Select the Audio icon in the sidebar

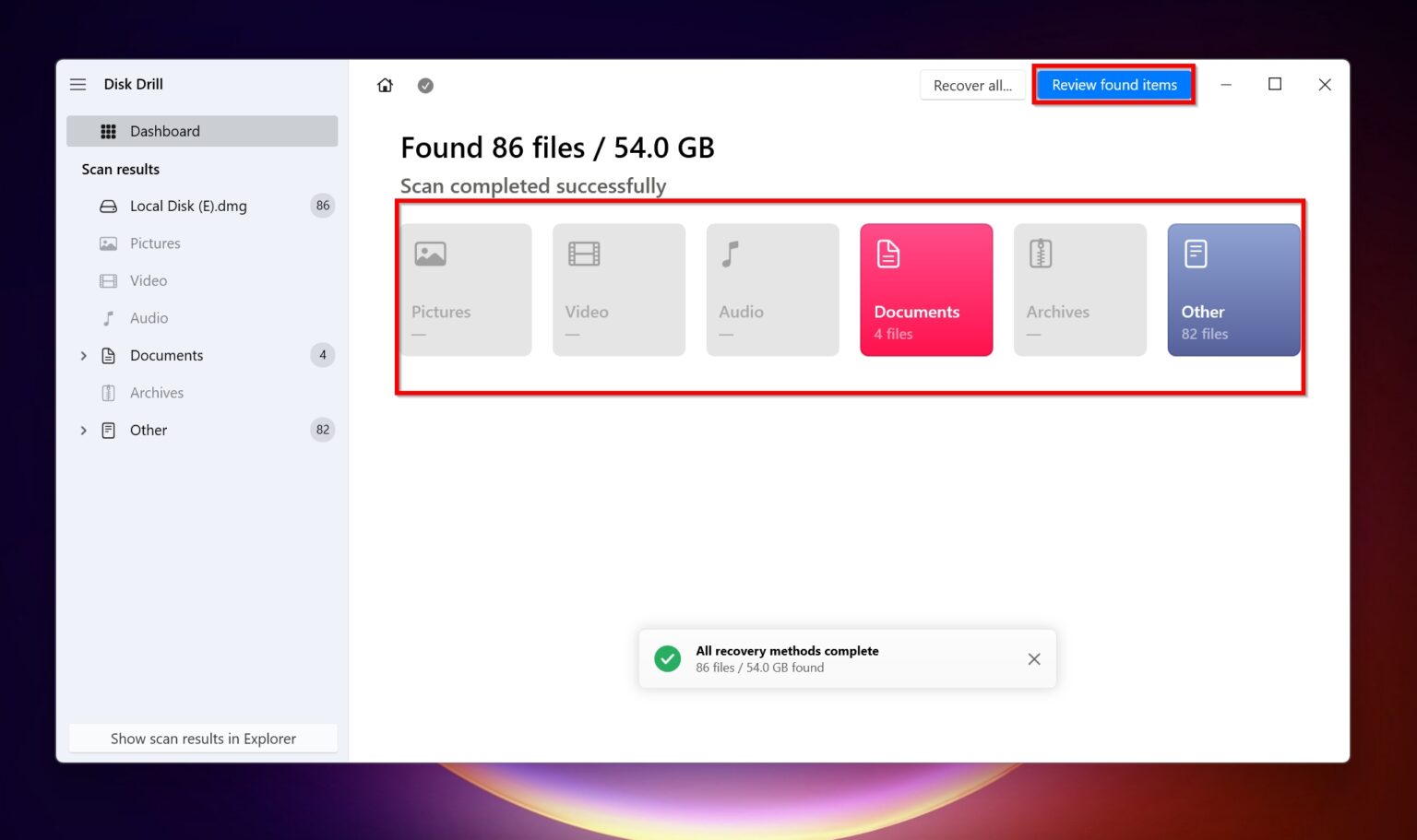(x=108, y=317)
